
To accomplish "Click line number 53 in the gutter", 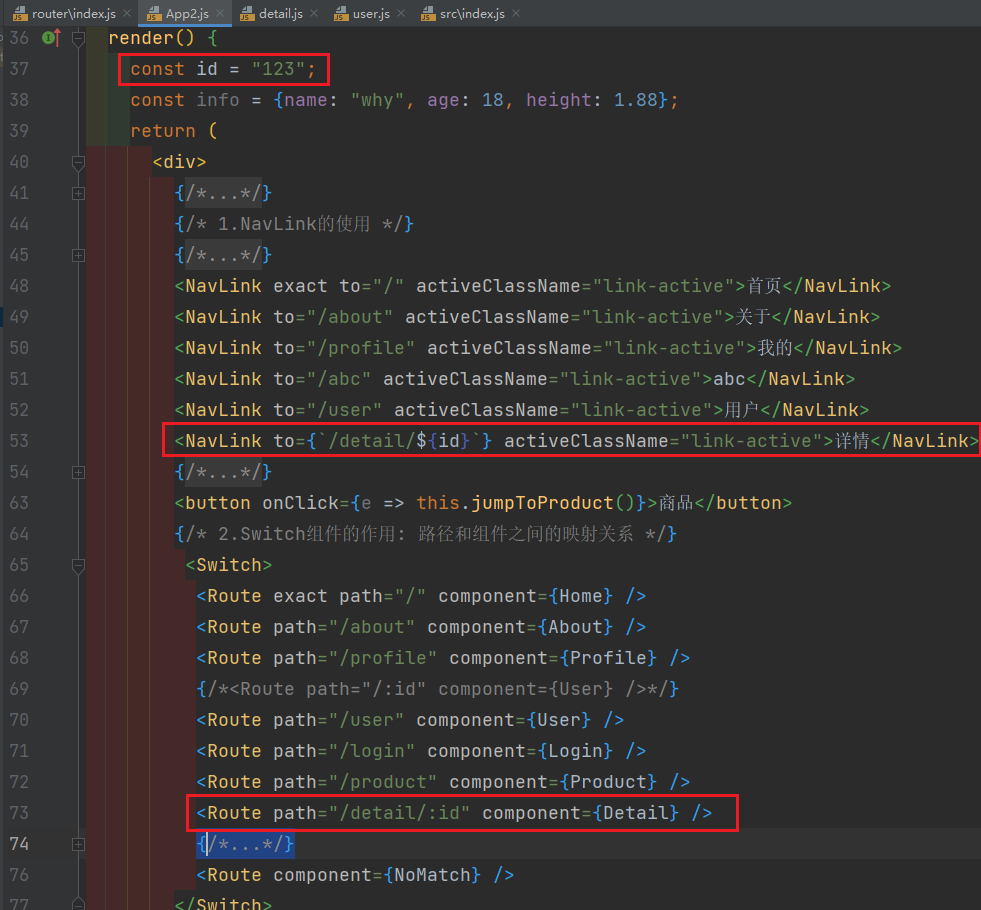I will point(19,441).
